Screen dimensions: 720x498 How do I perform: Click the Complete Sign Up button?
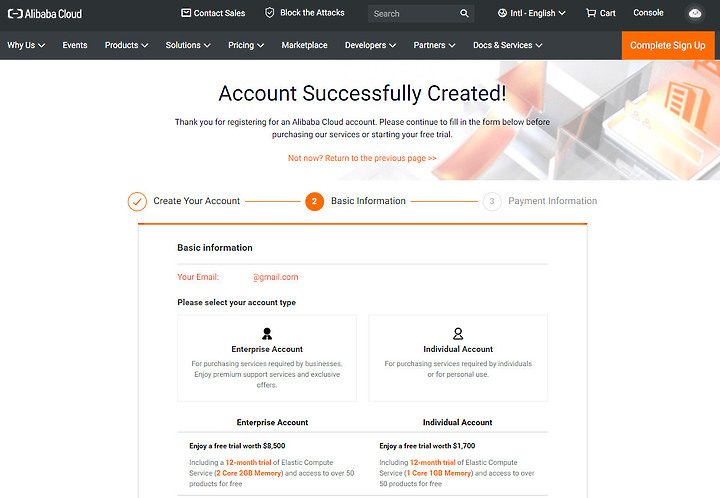668,45
